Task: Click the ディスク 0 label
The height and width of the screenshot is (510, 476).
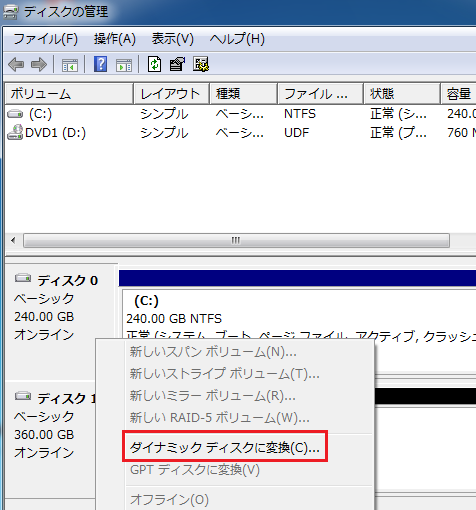Action: pyautogui.click(x=68, y=280)
